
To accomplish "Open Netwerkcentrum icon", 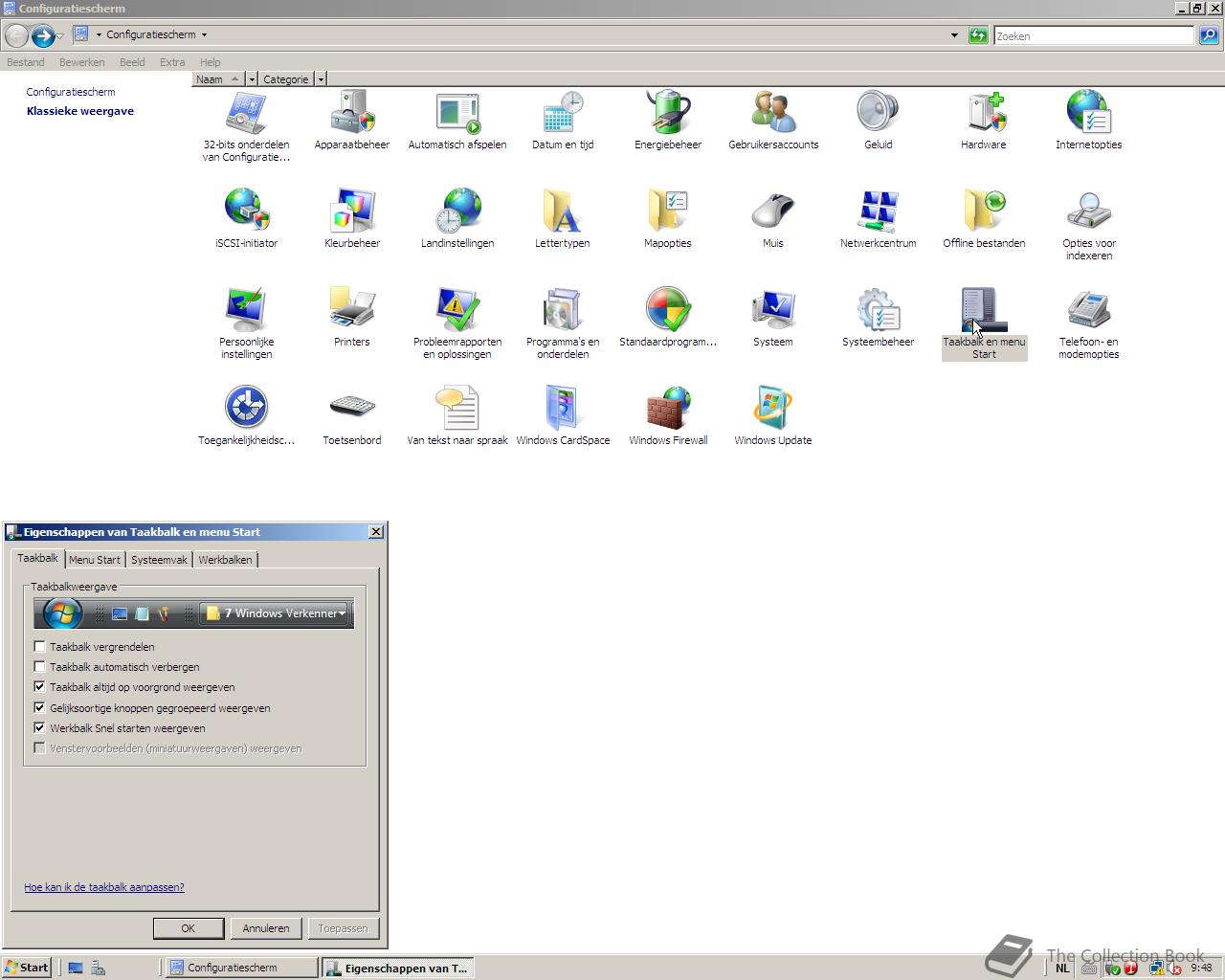I will click(879, 211).
